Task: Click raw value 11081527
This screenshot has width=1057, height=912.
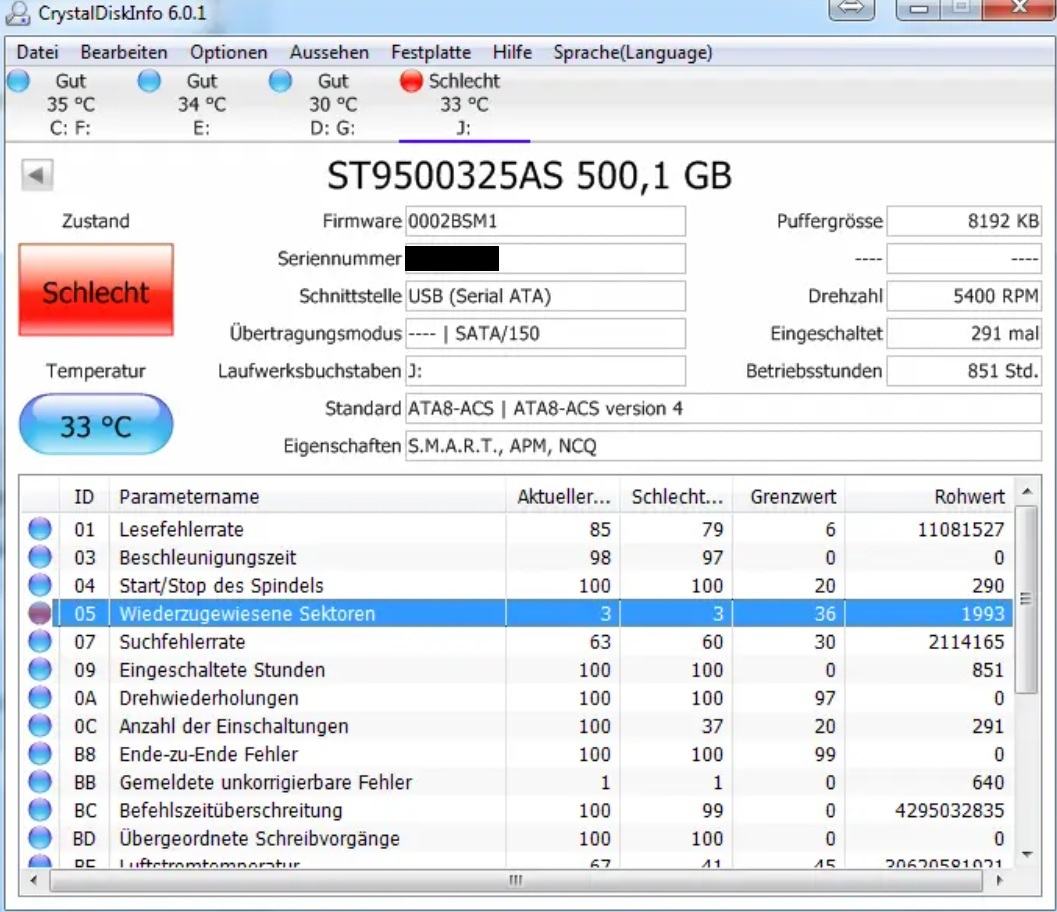Action: point(961,529)
